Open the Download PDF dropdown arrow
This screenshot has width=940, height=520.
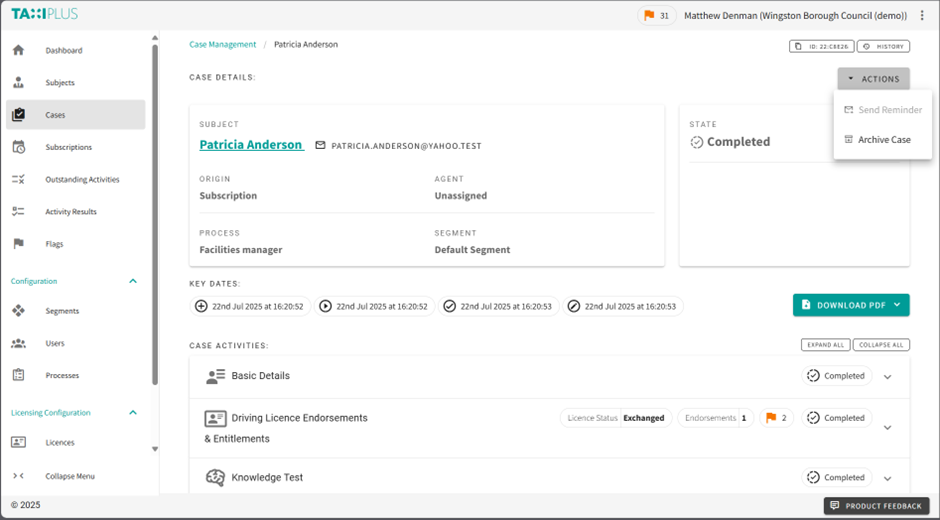[x=897, y=305]
